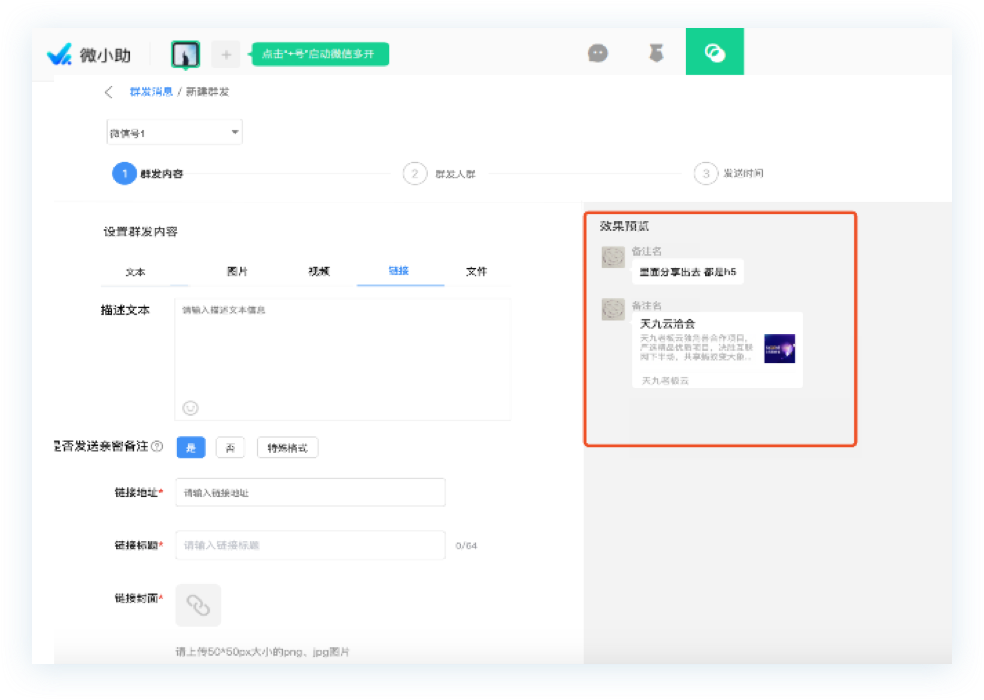Choose the 特殊格式 option

[x=287, y=447]
